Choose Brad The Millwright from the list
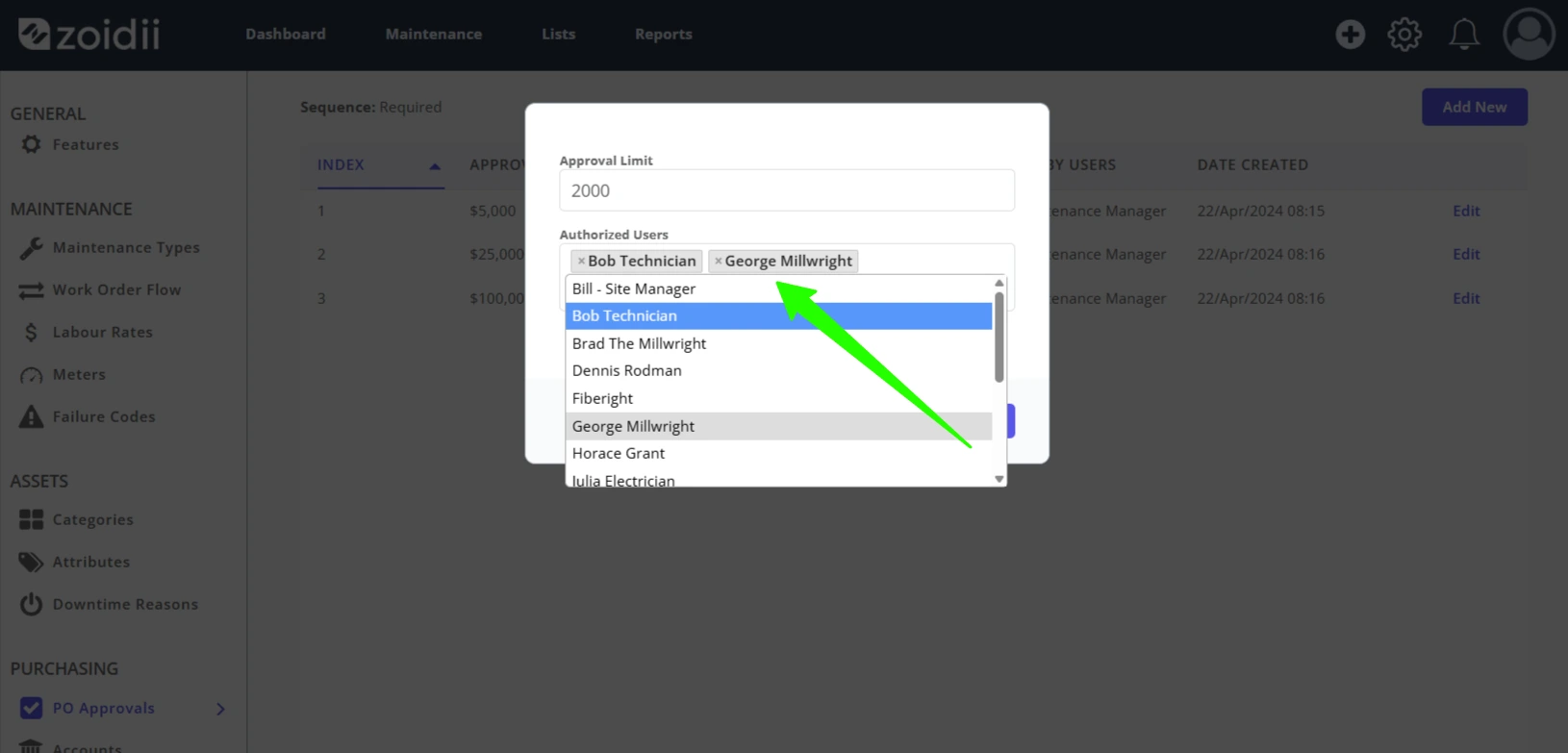 click(778, 343)
